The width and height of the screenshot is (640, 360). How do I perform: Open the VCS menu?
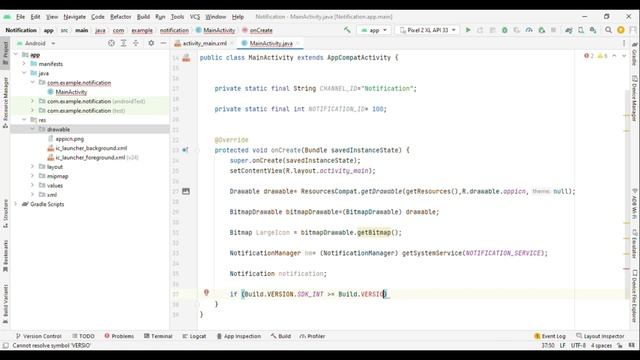point(195,17)
